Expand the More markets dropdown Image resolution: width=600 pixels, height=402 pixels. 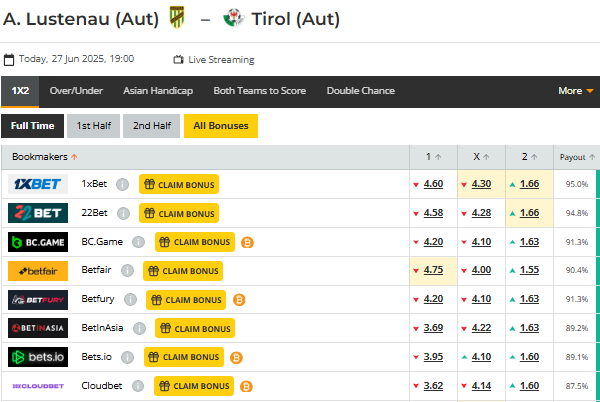tap(575, 91)
